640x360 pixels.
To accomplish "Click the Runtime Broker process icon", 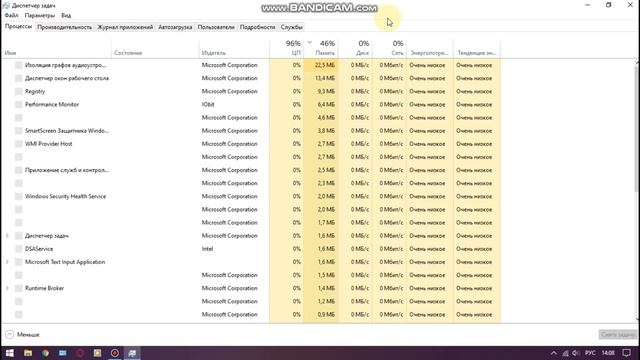I will click(x=18, y=288).
